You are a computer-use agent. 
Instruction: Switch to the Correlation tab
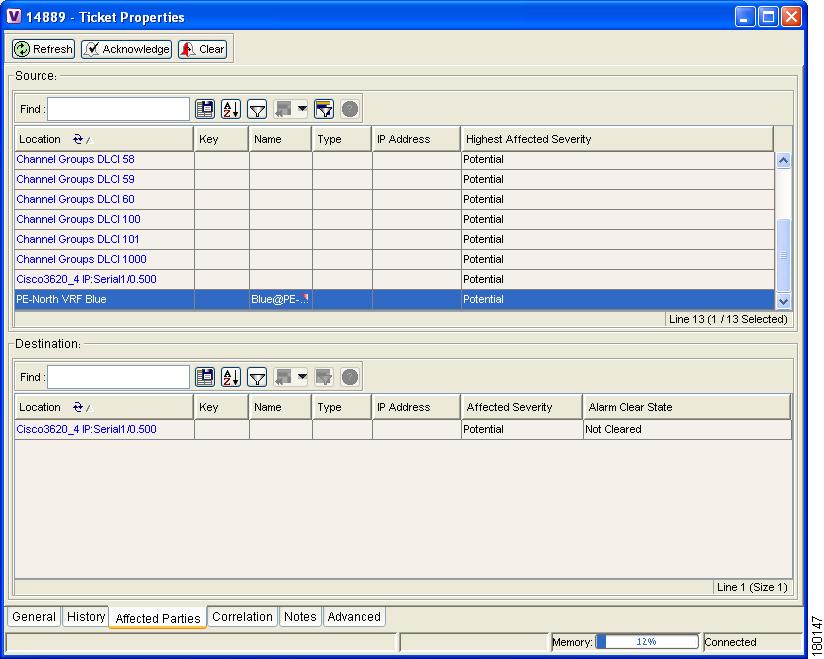tap(242, 617)
